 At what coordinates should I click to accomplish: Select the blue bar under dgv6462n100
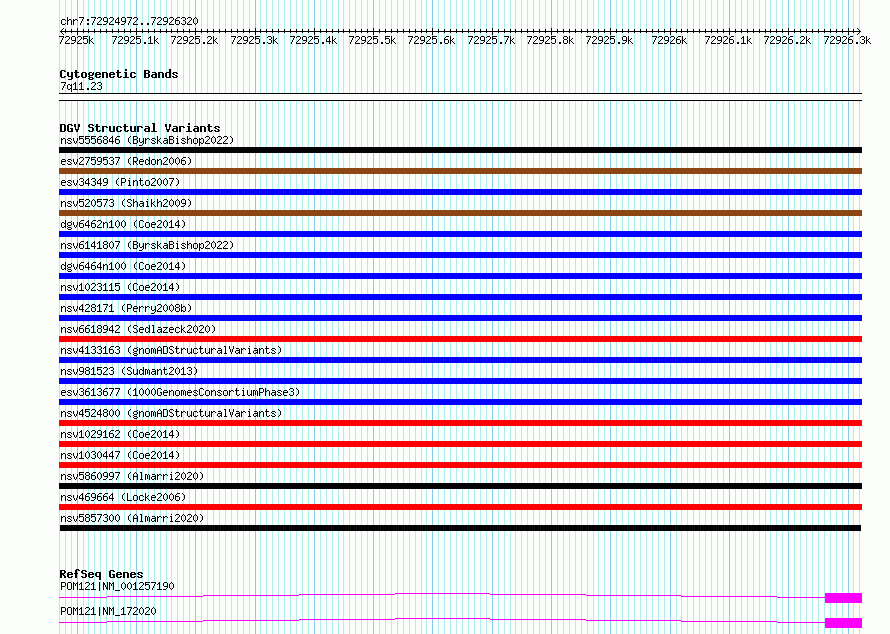point(460,234)
